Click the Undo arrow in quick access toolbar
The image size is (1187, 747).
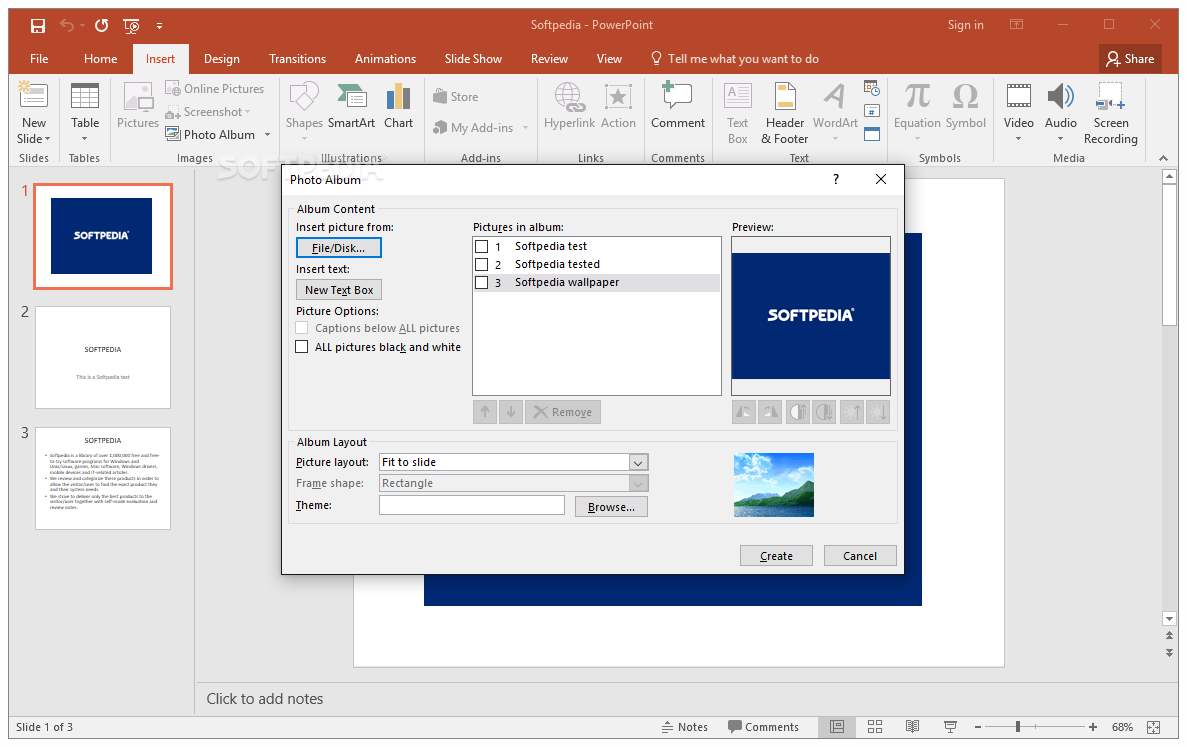[x=67, y=26]
